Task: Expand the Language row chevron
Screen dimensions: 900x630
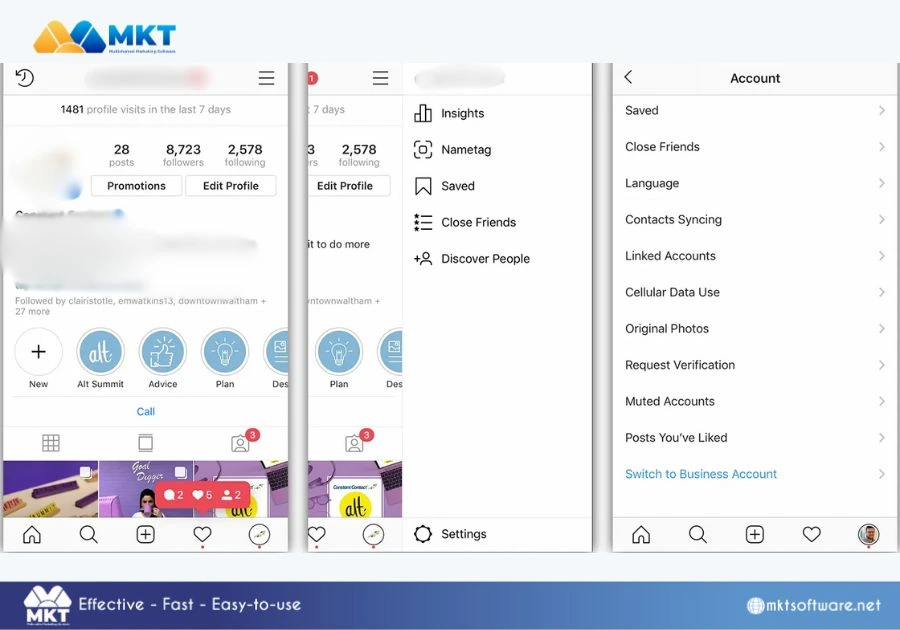Action: click(x=882, y=183)
